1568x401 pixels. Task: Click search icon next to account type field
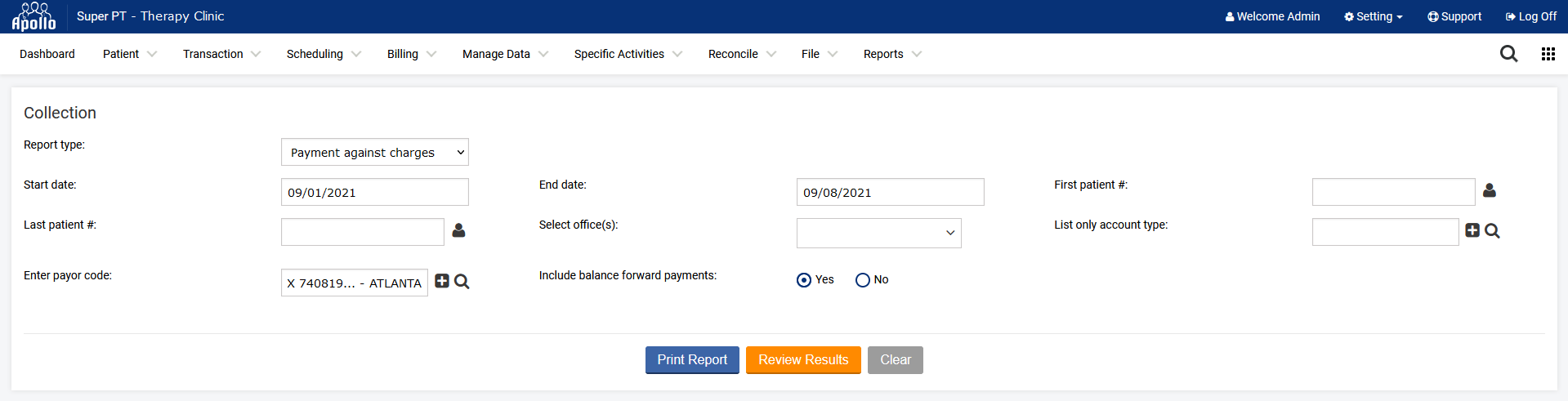(1492, 231)
